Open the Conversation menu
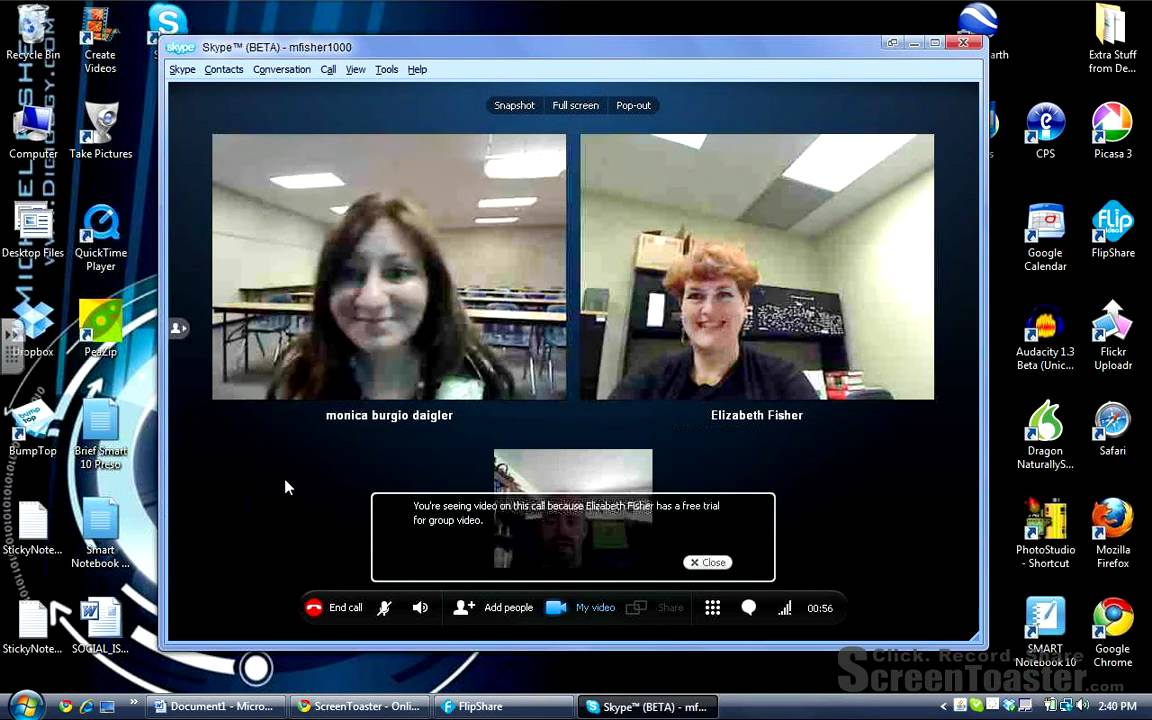This screenshot has width=1152, height=720. click(x=281, y=69)
